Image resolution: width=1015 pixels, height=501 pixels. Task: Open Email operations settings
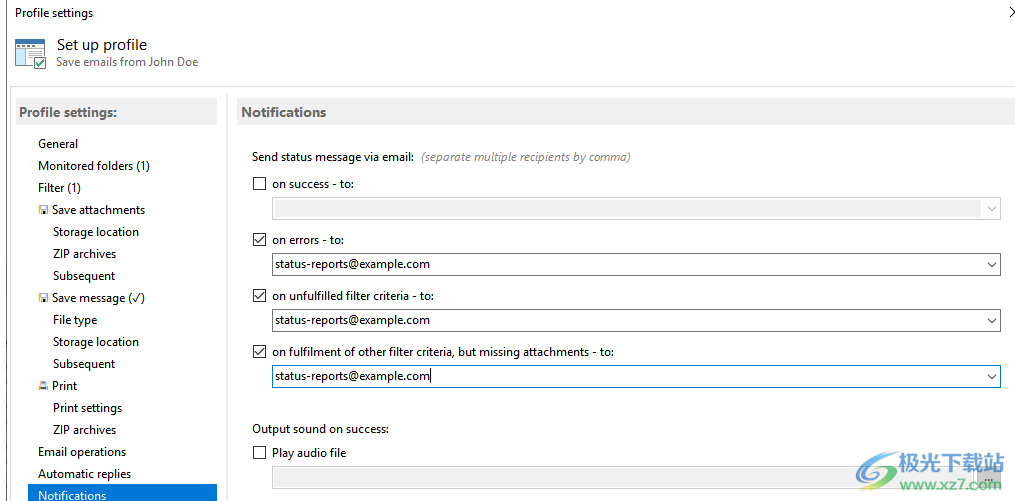82,452
